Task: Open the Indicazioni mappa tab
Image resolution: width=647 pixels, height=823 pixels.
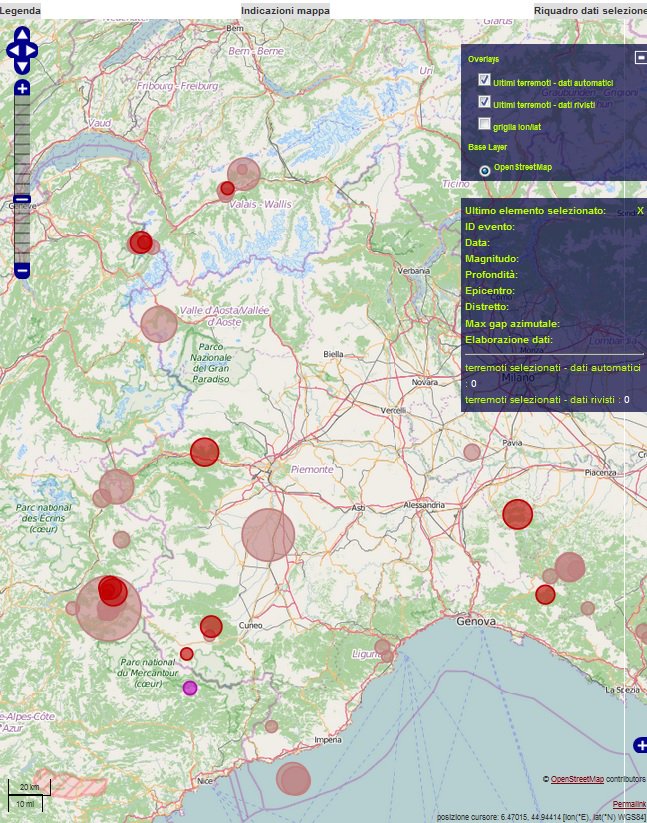Action: [285, 10]
